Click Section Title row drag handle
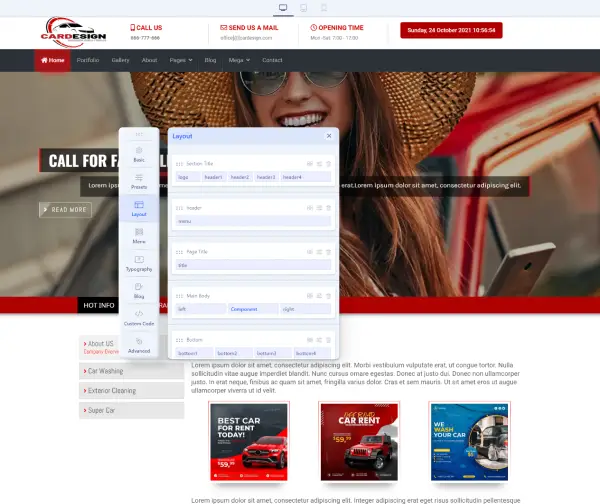 (179, 164)
